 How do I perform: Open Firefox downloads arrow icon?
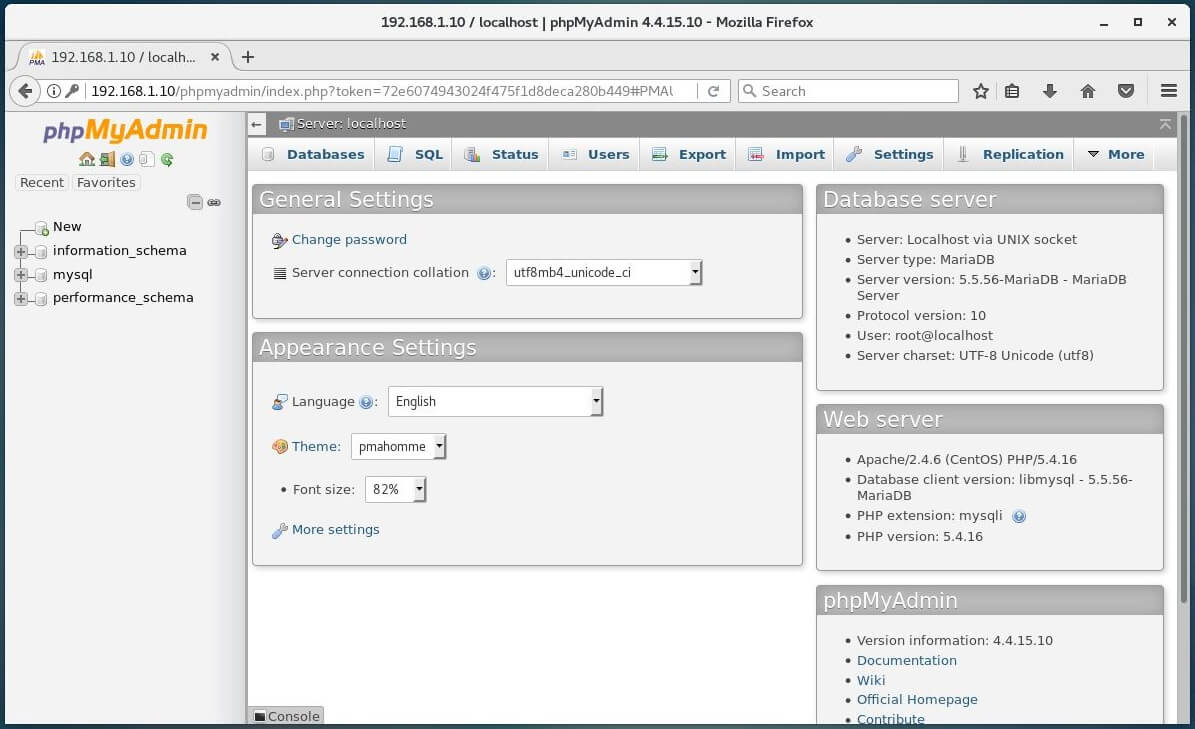point(1049,91)
